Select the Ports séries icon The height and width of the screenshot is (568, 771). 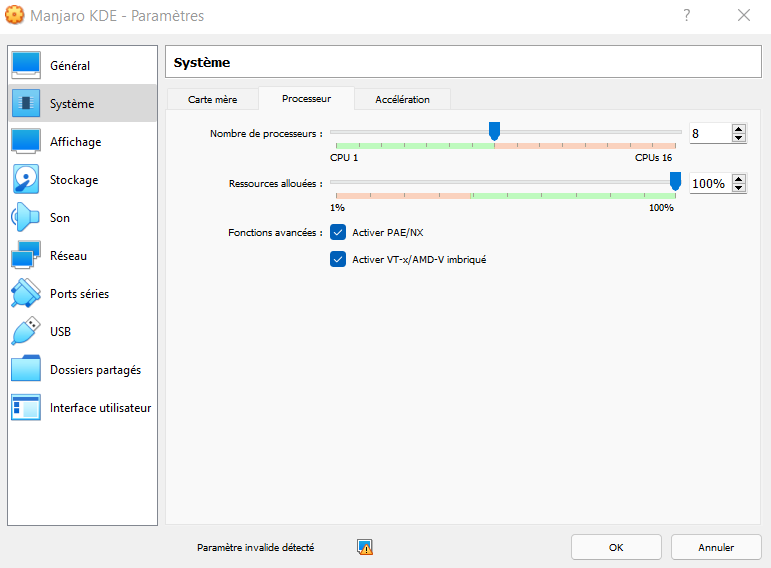[x=25, y=294]
